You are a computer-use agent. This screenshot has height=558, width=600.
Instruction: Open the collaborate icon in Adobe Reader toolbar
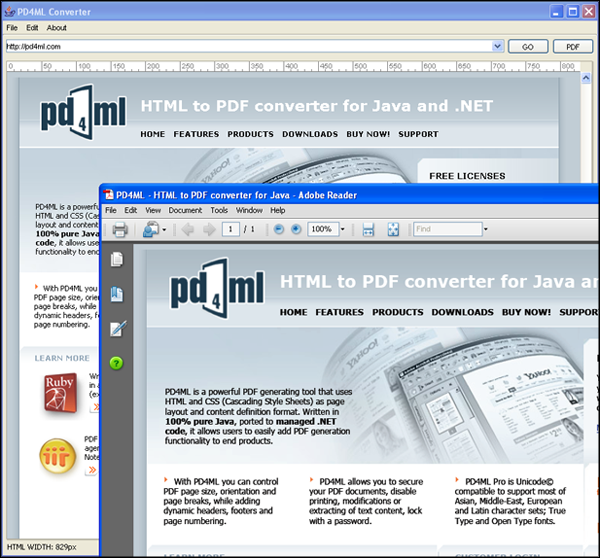pyautogui.click(x=151, y=229)
